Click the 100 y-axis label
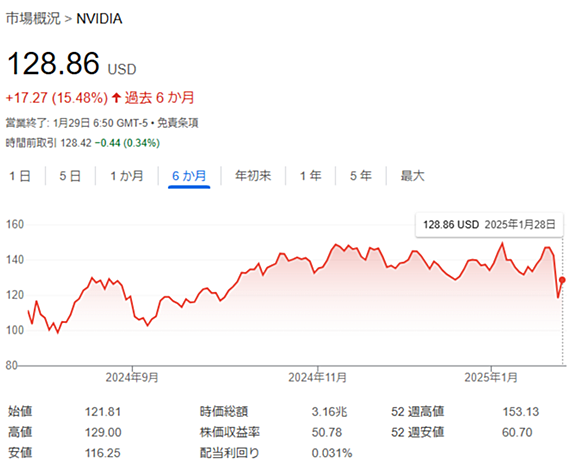 15,330
